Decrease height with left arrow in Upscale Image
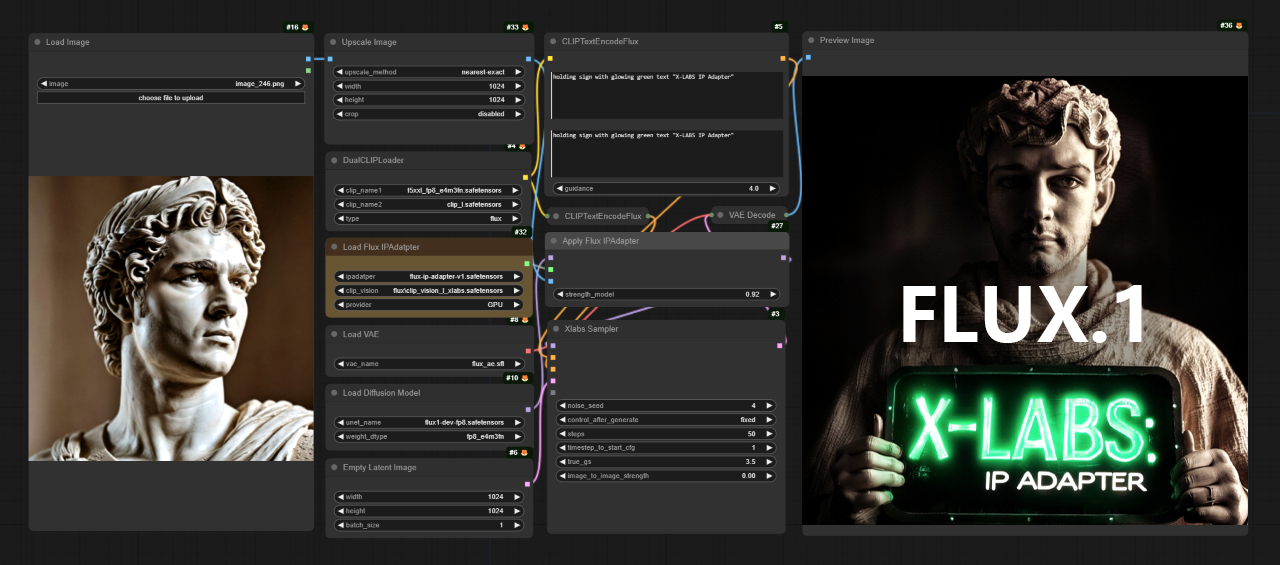The image size is (1280, 565). (340, 100)
